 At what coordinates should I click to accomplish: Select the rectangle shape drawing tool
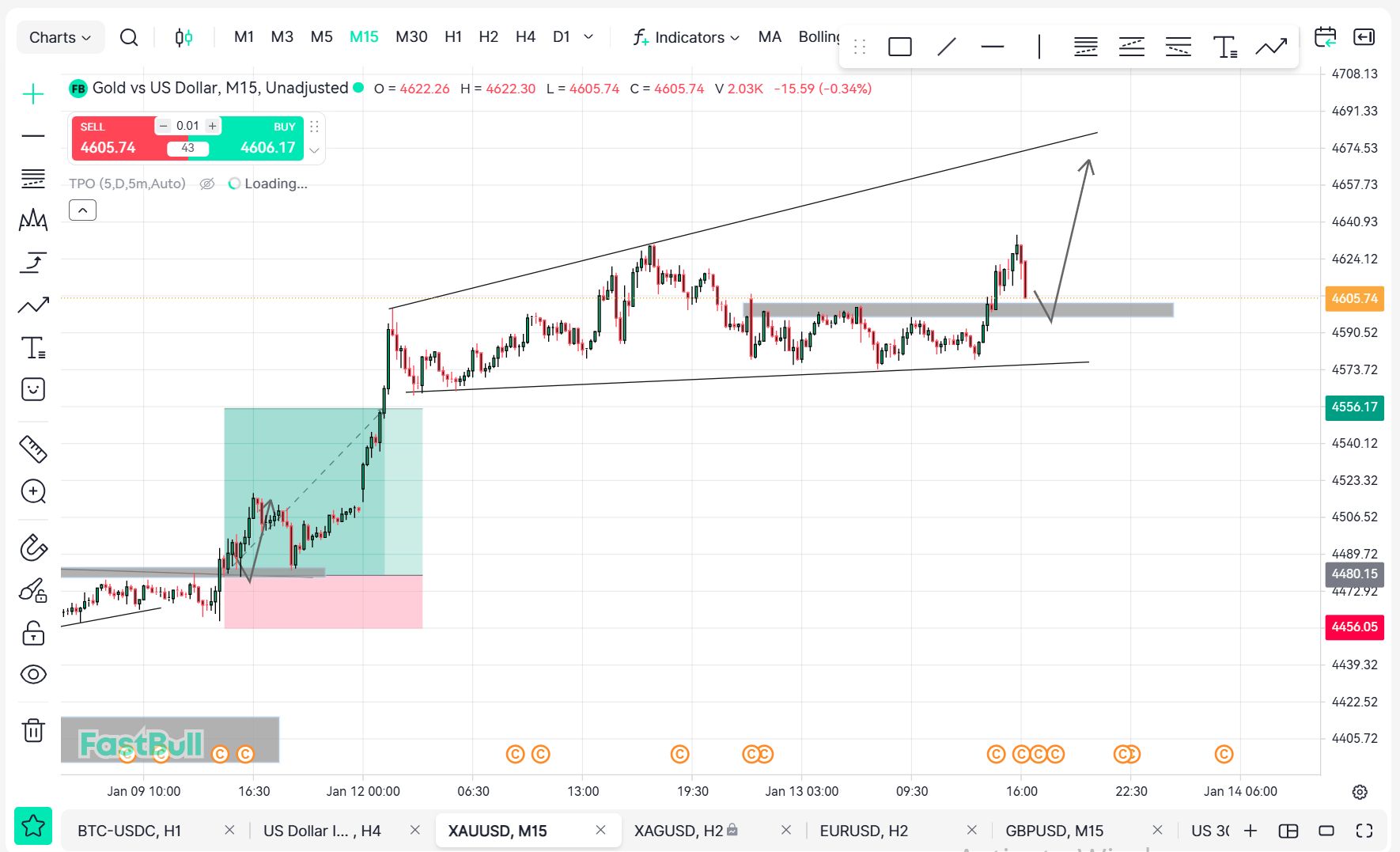point(900,47)
